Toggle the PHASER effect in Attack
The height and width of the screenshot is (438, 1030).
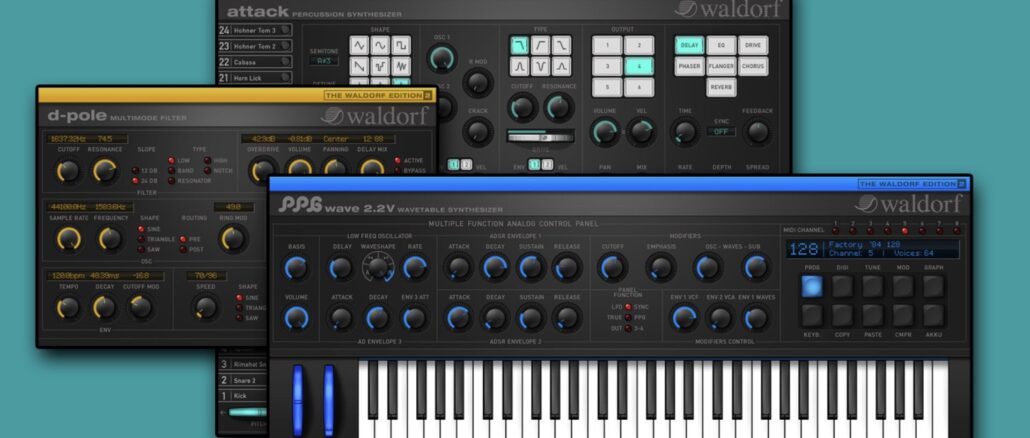click(689, 66)
